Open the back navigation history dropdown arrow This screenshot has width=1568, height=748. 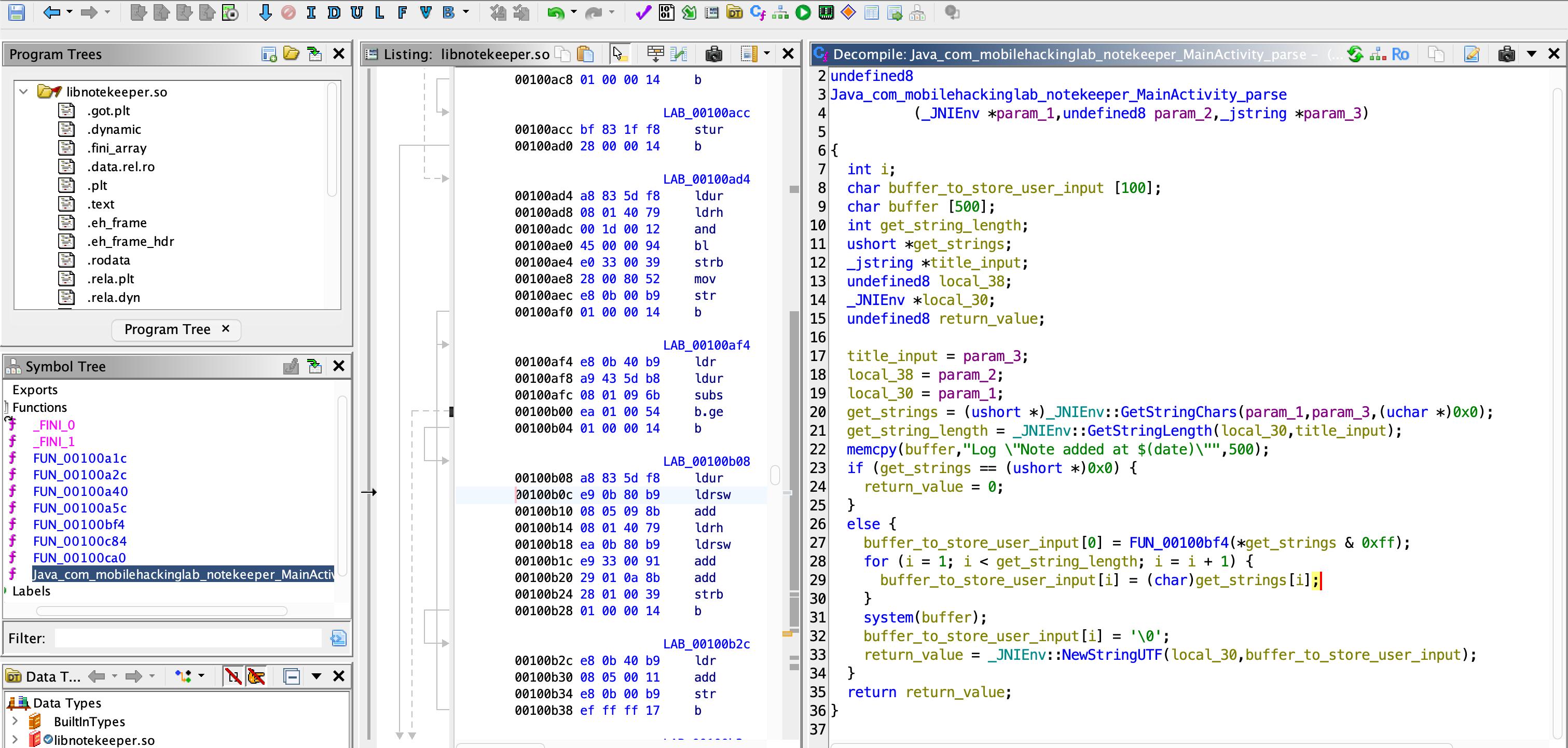pyautogui.click(x=70, y=12)
